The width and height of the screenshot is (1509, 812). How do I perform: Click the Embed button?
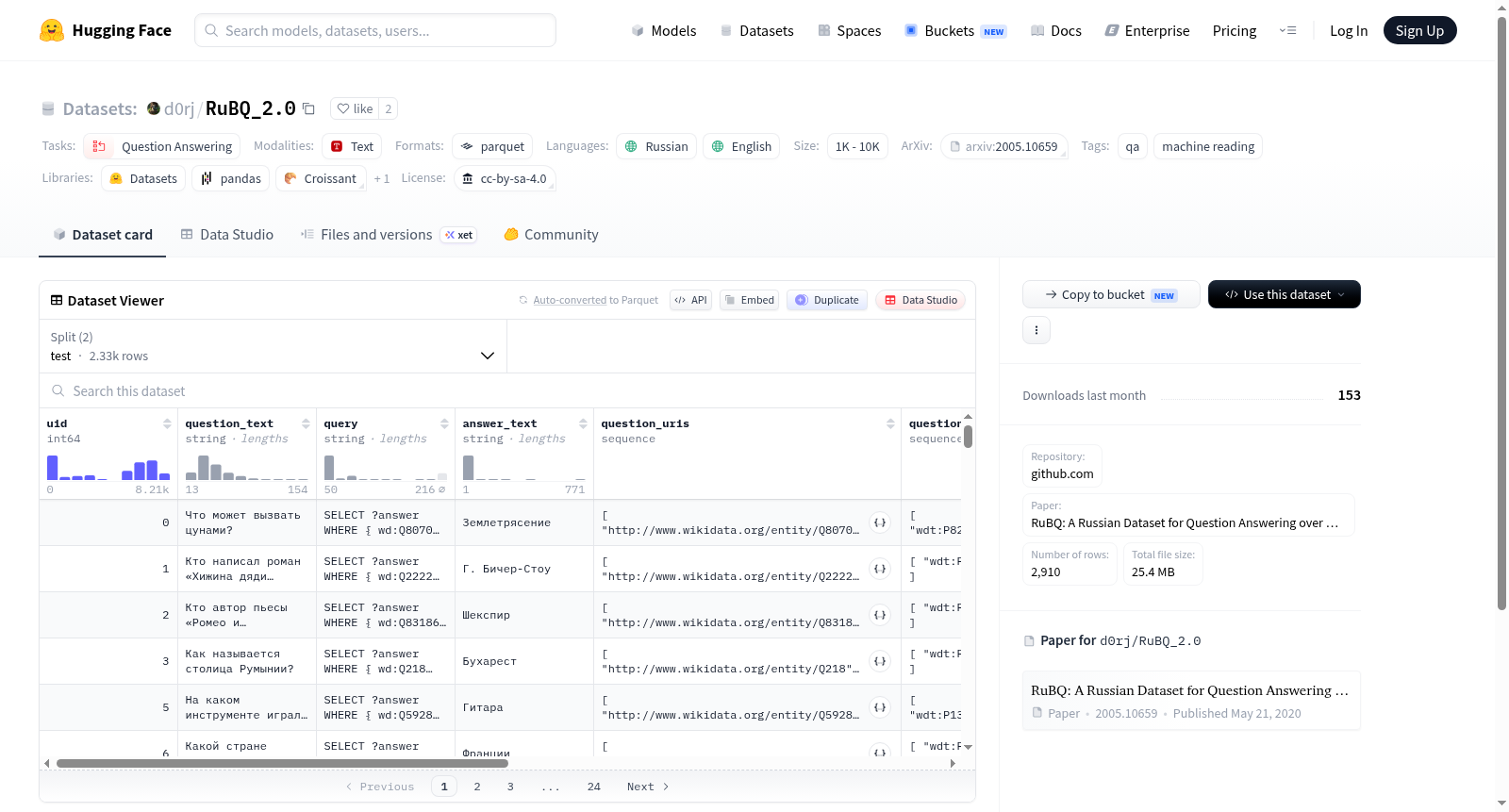click(749, 300)
